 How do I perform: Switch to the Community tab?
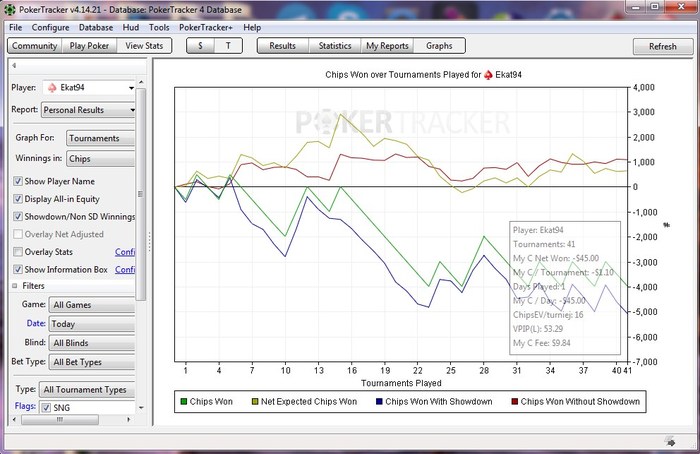coord(35,46)
